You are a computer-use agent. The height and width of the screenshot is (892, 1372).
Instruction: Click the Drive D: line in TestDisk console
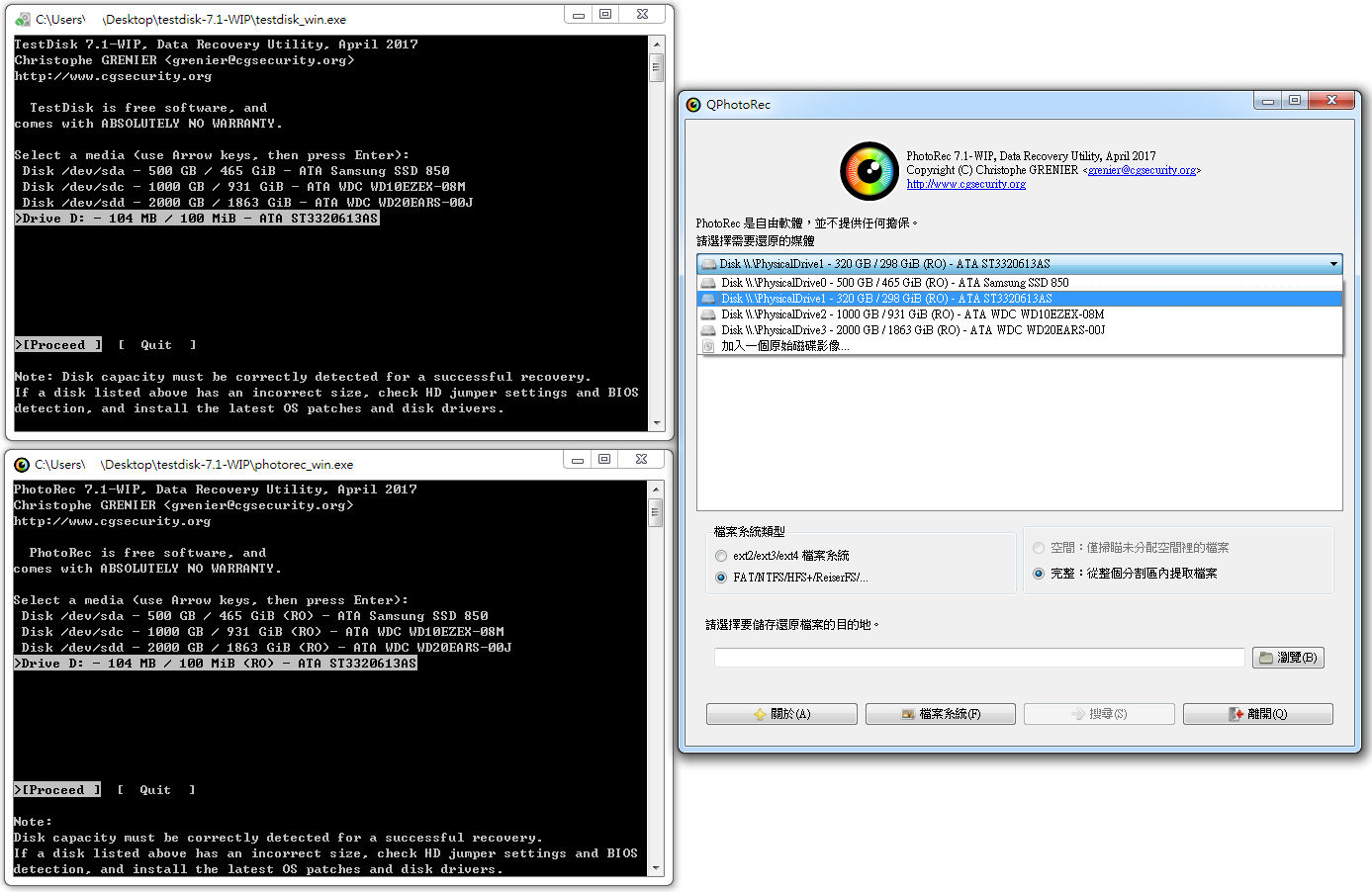click(196, 219)
